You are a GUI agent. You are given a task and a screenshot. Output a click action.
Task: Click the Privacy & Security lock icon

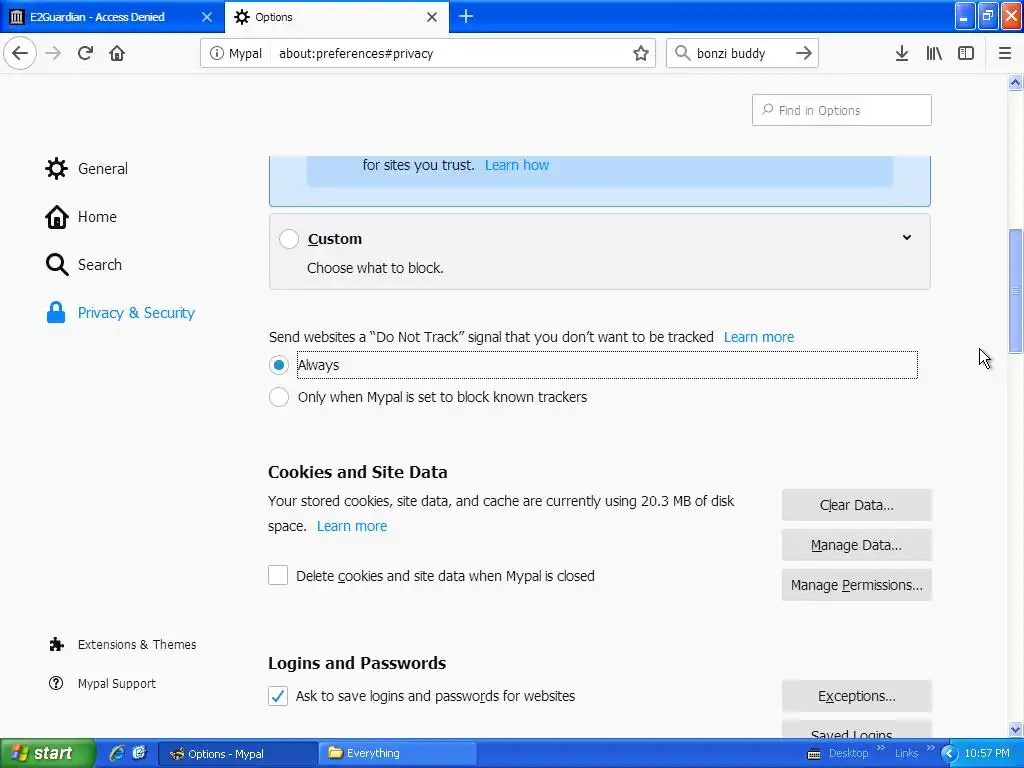click(x=56, y=313)
